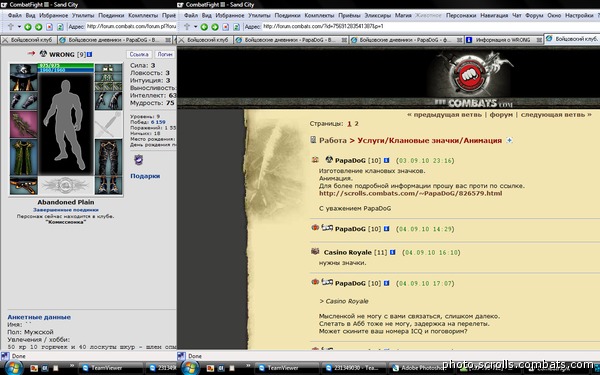Open the dropdown arrow beside the up arrow
This screenshot has height=375, width=600.
pyautogui.click(x=196, y=27)
